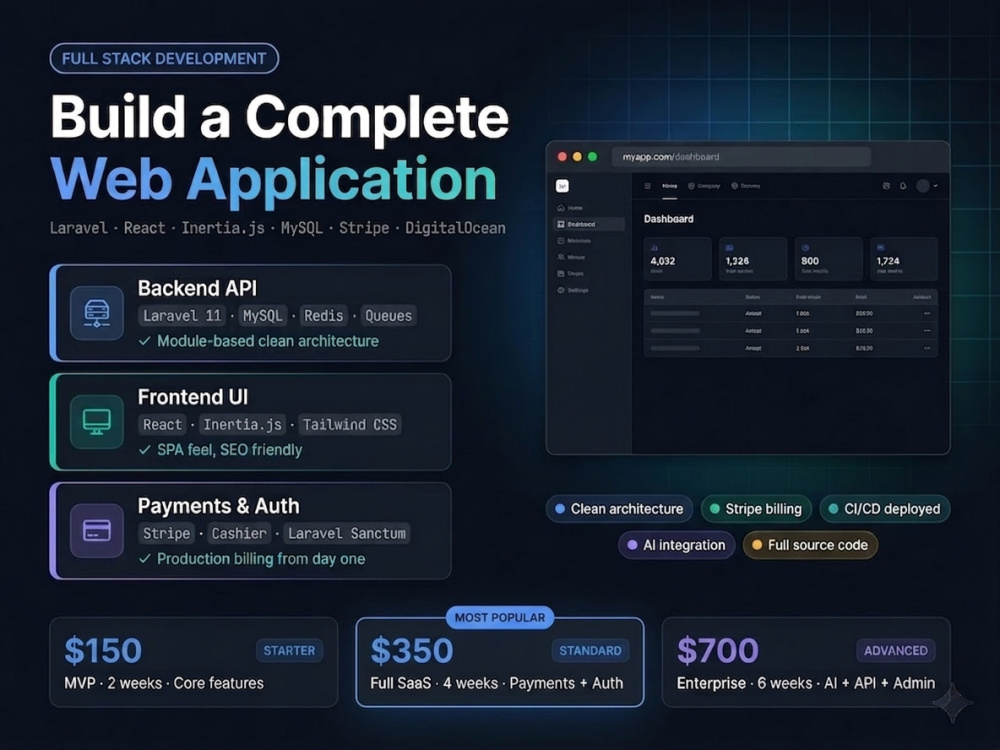Image resolution: width=1000 pixels, height=750 pixels.
Task: Click the white app logo in the dashboard sidebar
Action: point(562,186)
